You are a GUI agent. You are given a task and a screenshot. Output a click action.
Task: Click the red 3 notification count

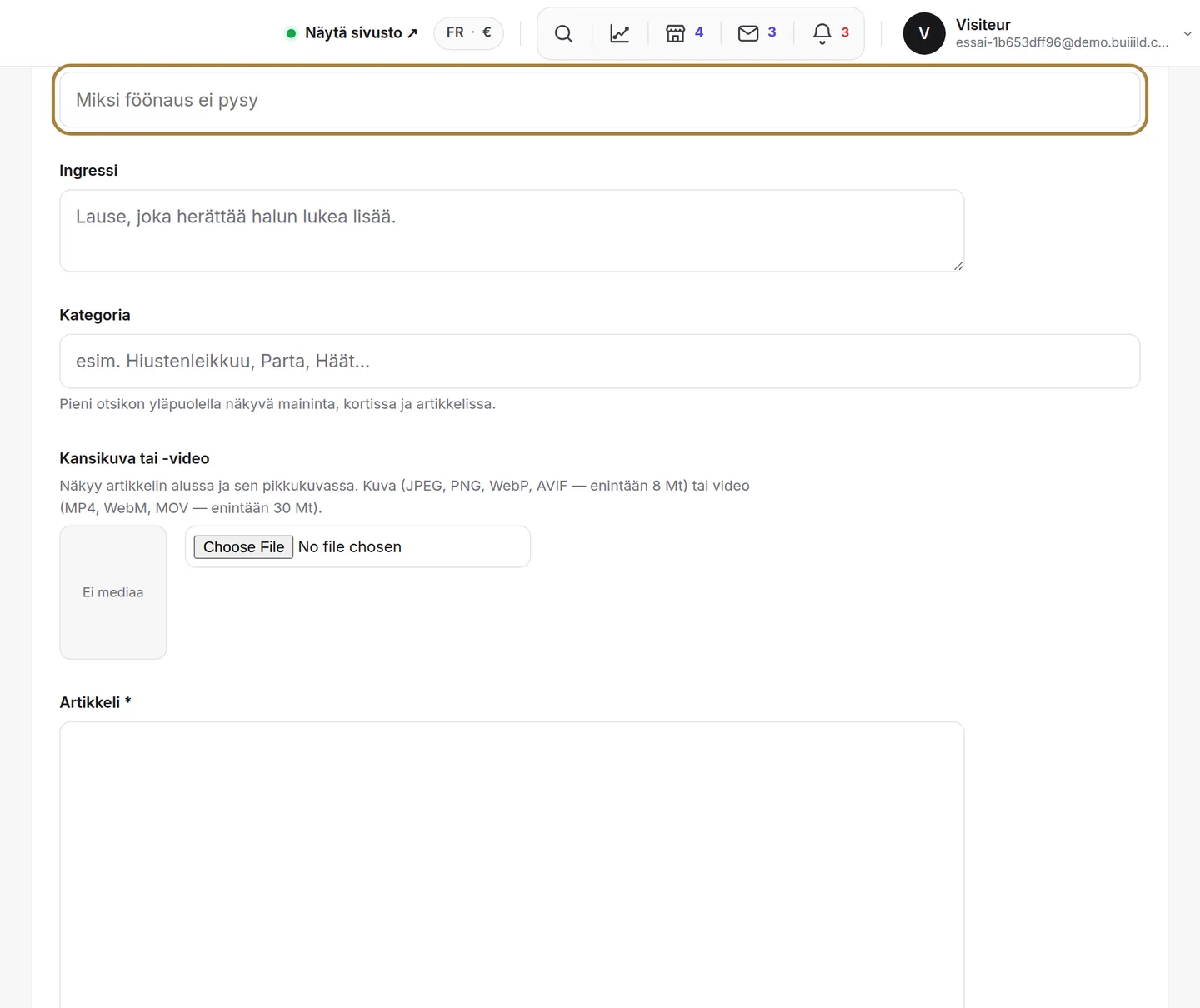(x=845, y=32)
